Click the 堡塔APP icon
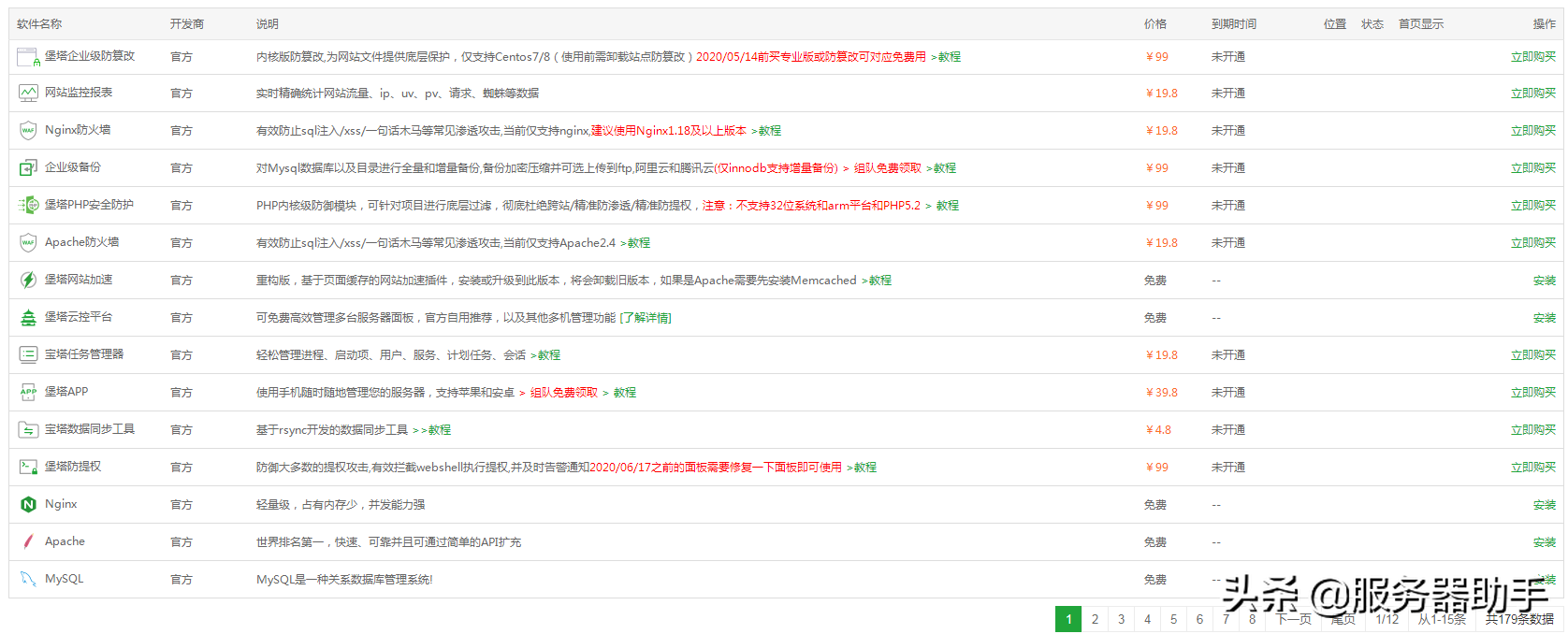 [28, 393]
